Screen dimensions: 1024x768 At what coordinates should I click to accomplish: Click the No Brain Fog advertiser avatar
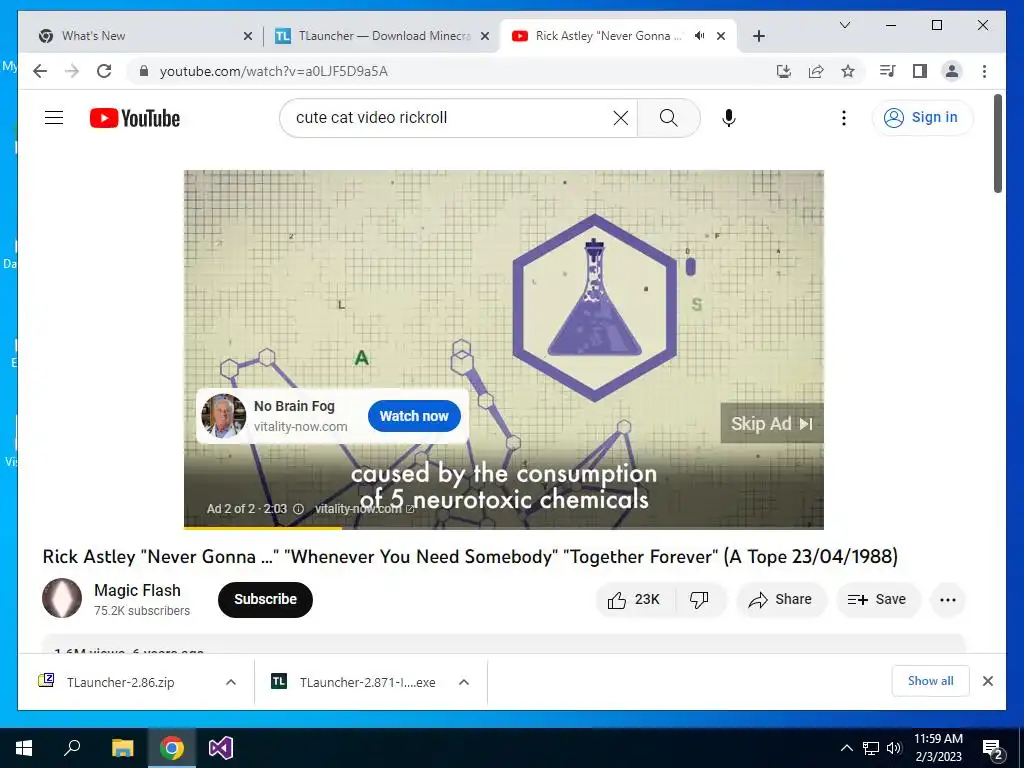click(223, 415)
